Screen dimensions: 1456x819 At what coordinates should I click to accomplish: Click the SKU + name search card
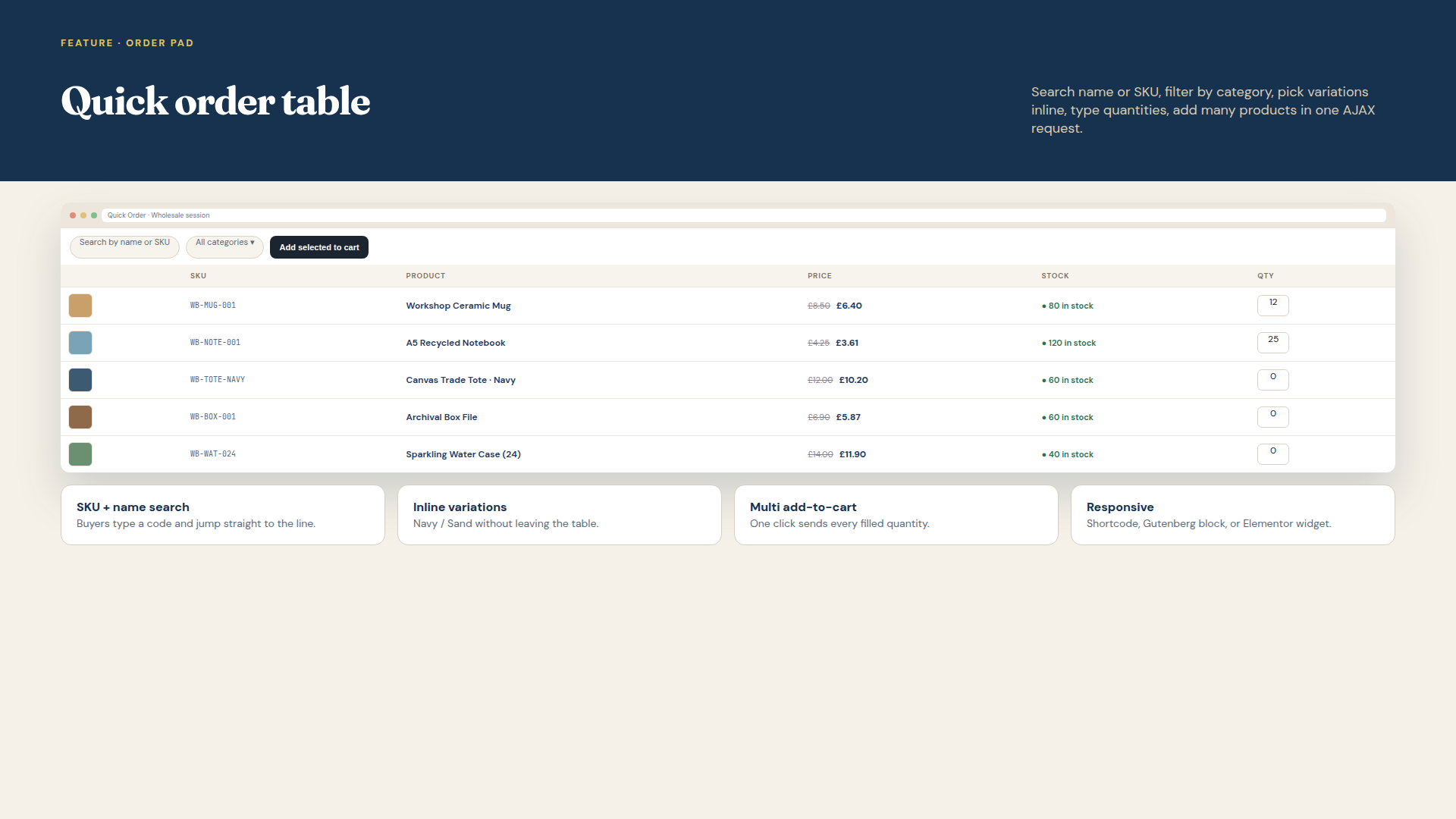223,515
